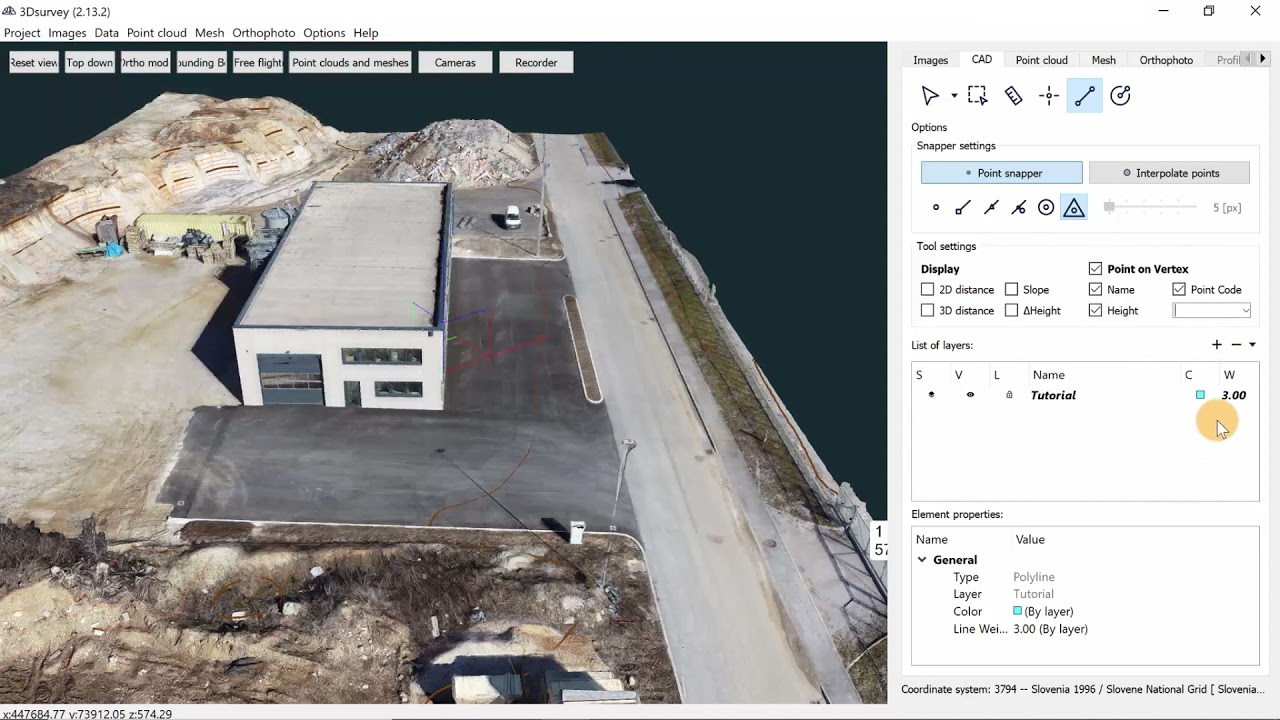This screenshot has width=1280, height=720.
Task: Enable the line midpoint snap icon
Action: 991,208
